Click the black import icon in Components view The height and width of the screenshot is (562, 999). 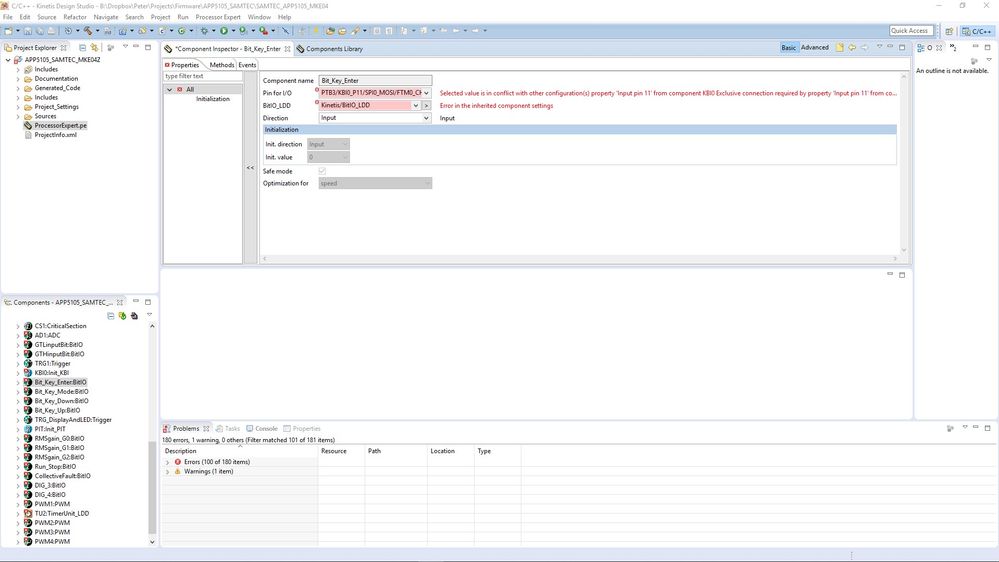[x=134, y=315]
